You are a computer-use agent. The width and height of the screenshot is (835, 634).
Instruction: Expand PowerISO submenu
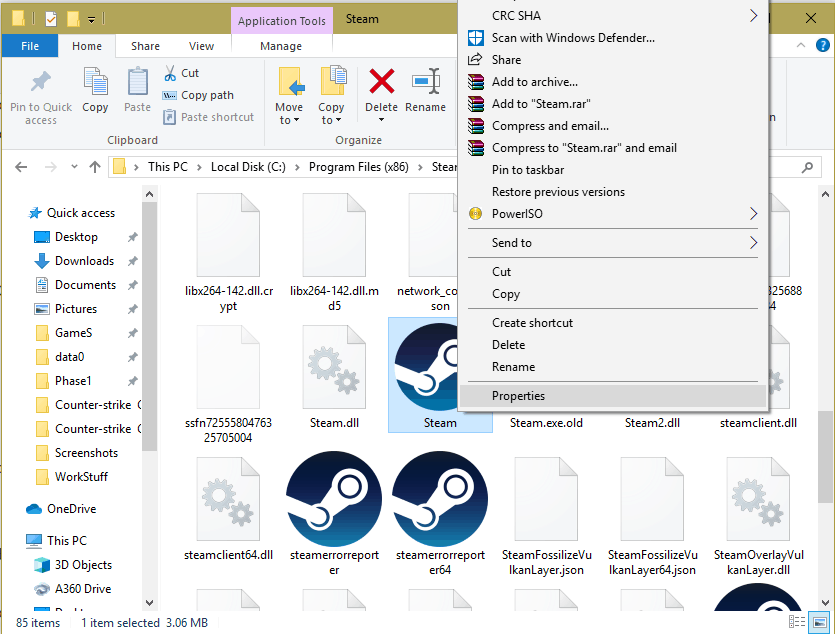point(612,214)
